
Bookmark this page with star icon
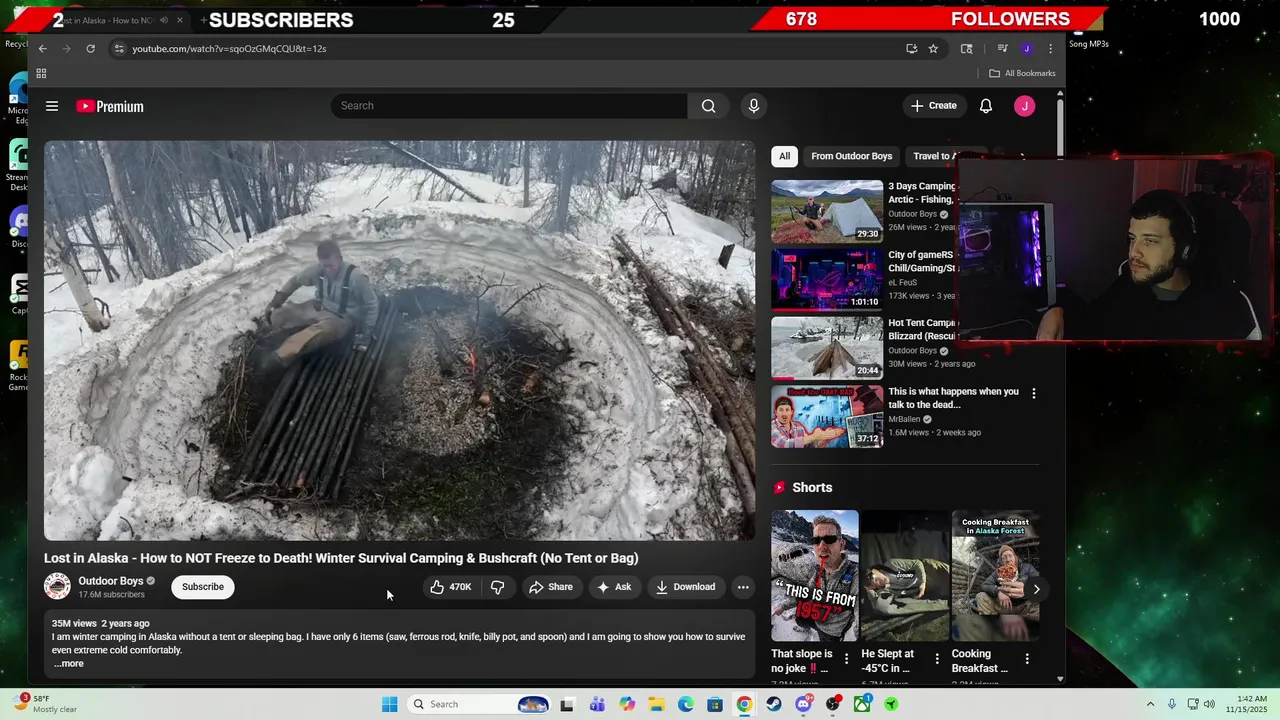coord(933,48)
